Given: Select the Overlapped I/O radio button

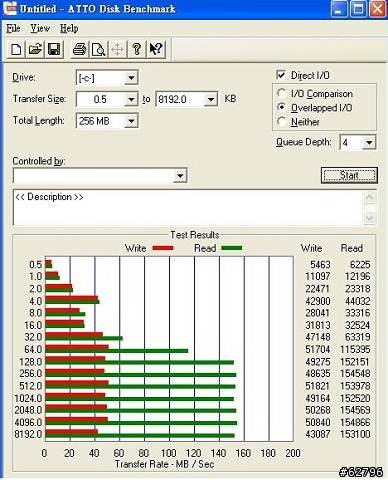Looking at the screenshot, I should (x=282, y=107).
